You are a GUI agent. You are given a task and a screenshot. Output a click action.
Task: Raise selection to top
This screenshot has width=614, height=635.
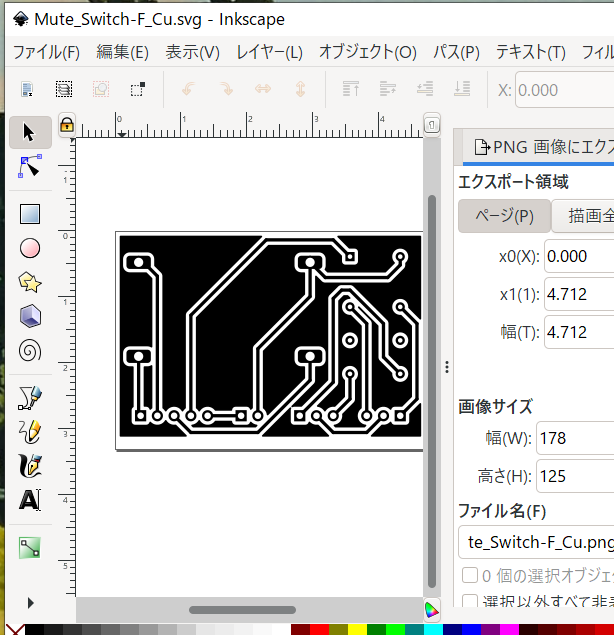(351, 89)
